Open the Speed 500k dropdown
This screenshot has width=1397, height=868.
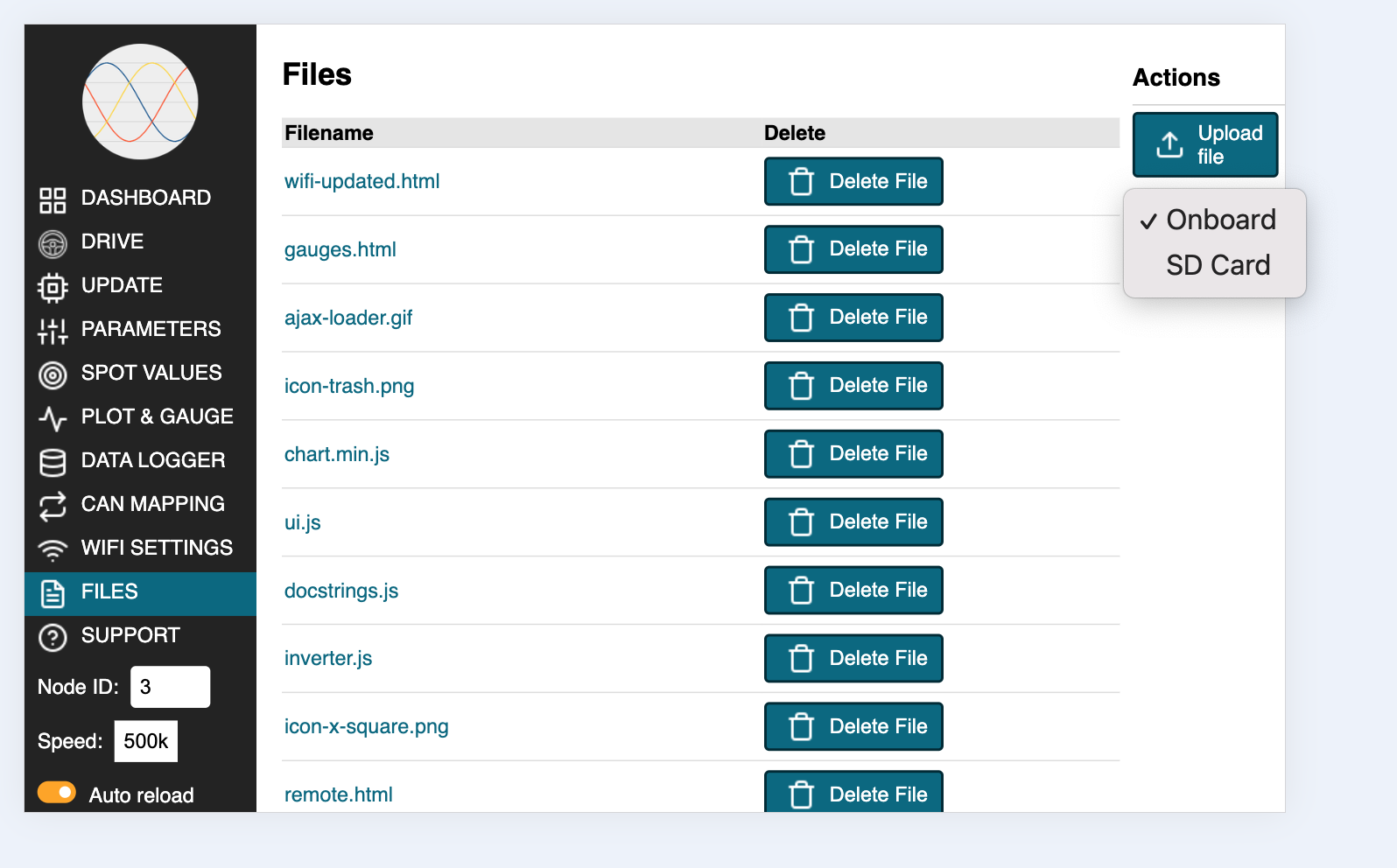point(146,741)
